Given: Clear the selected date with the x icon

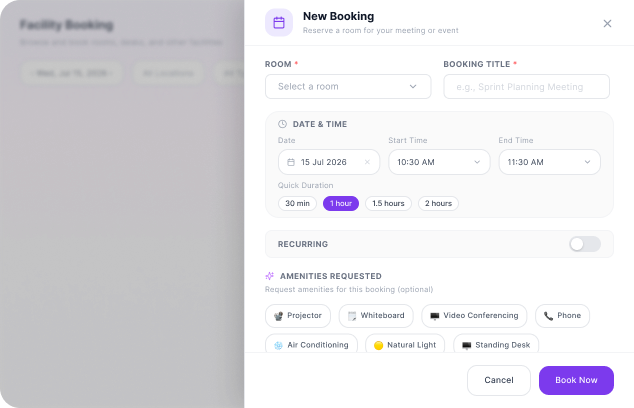Looking at the screenshot, I should pos(367,162).
